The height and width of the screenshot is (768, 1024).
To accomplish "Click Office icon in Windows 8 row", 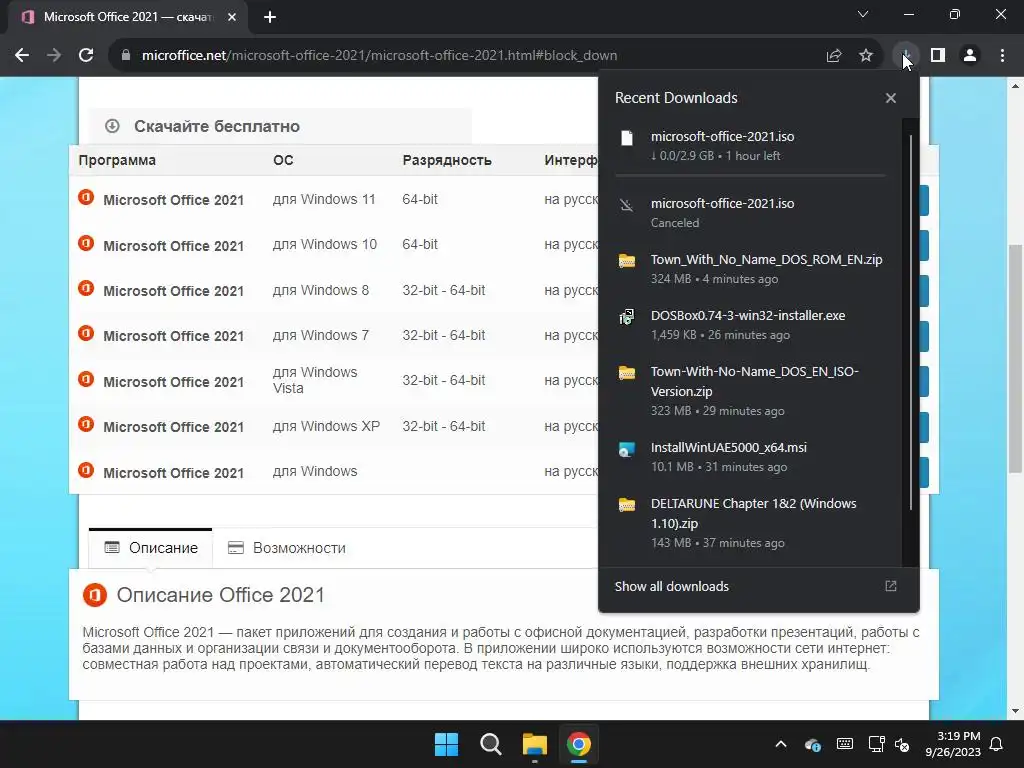I will [86, 288].
